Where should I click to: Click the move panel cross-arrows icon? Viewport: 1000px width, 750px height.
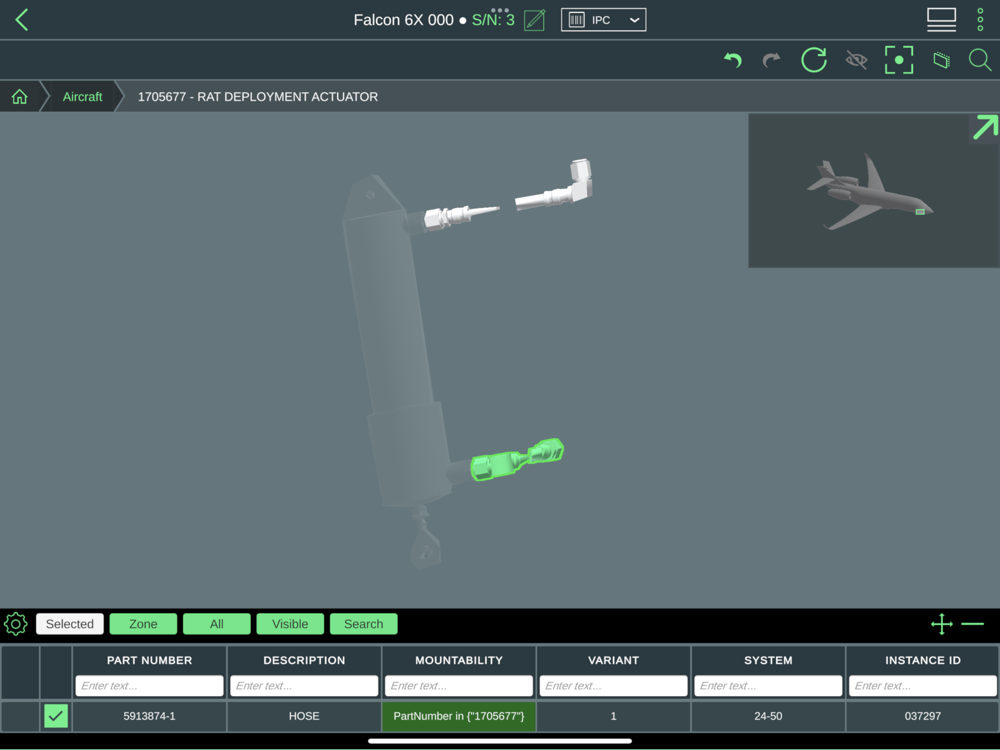pos(942,624)
